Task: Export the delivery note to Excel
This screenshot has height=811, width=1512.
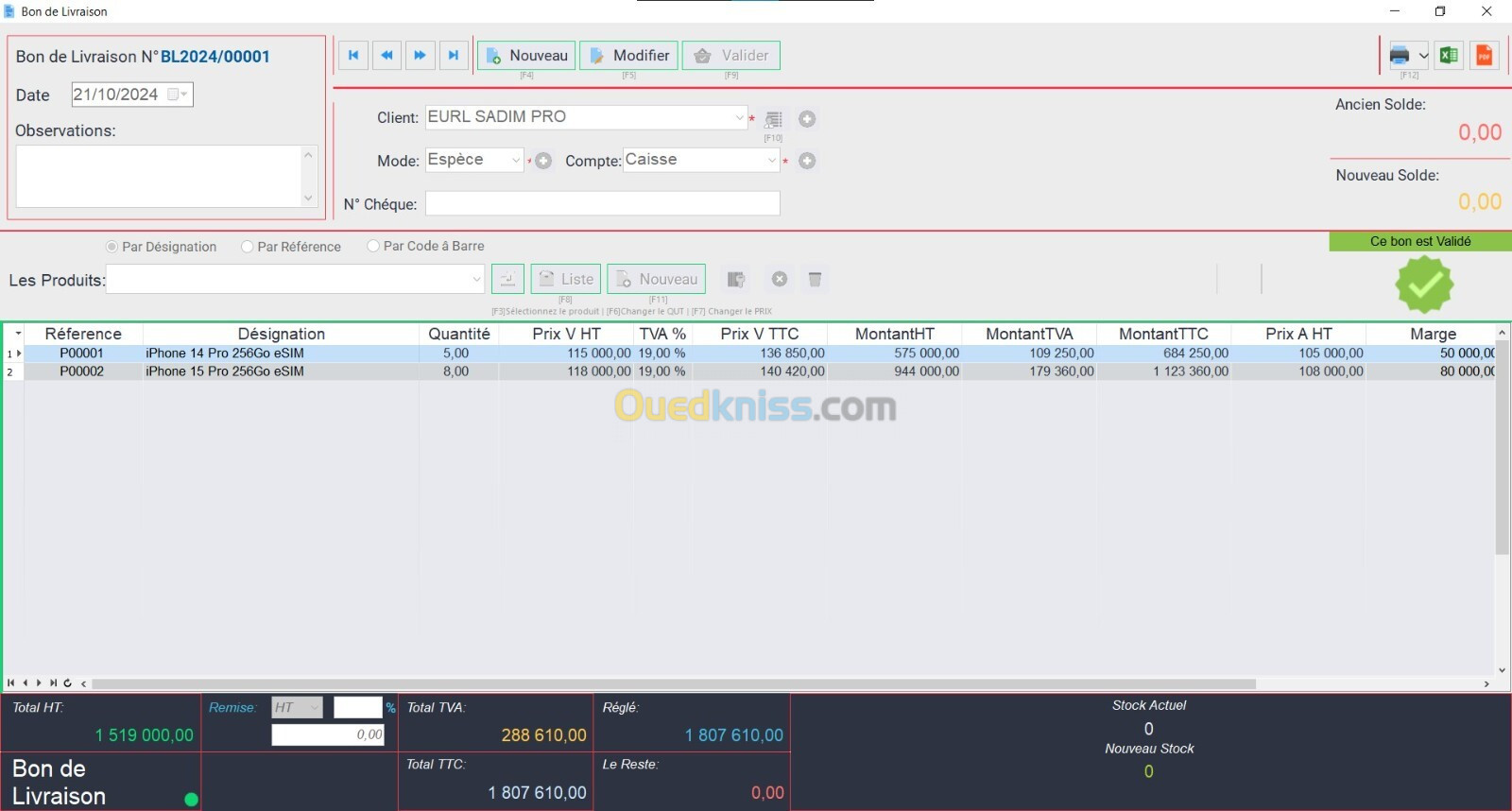Action: [x=1449, y=55]
